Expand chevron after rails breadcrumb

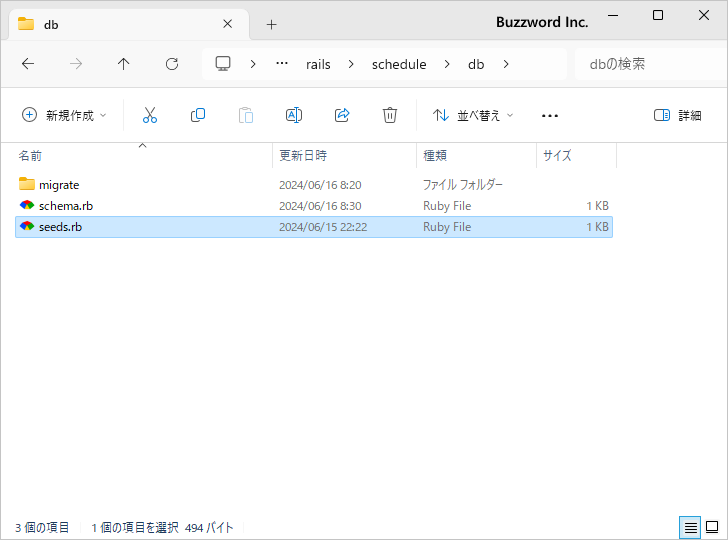(x=351, y=64)
